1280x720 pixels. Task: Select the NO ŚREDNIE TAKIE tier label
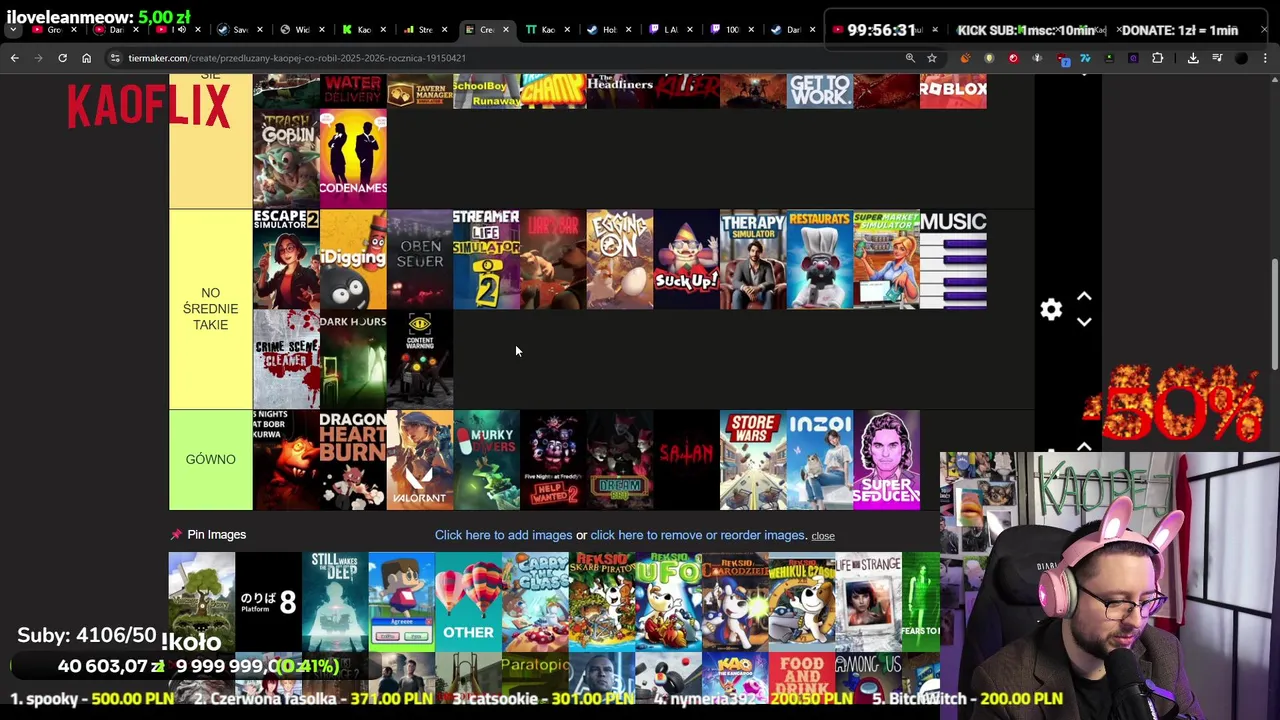click(210, 309)
